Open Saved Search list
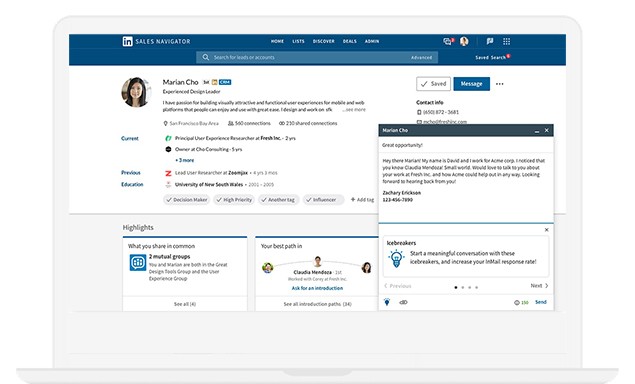 [x=492, y=58]
